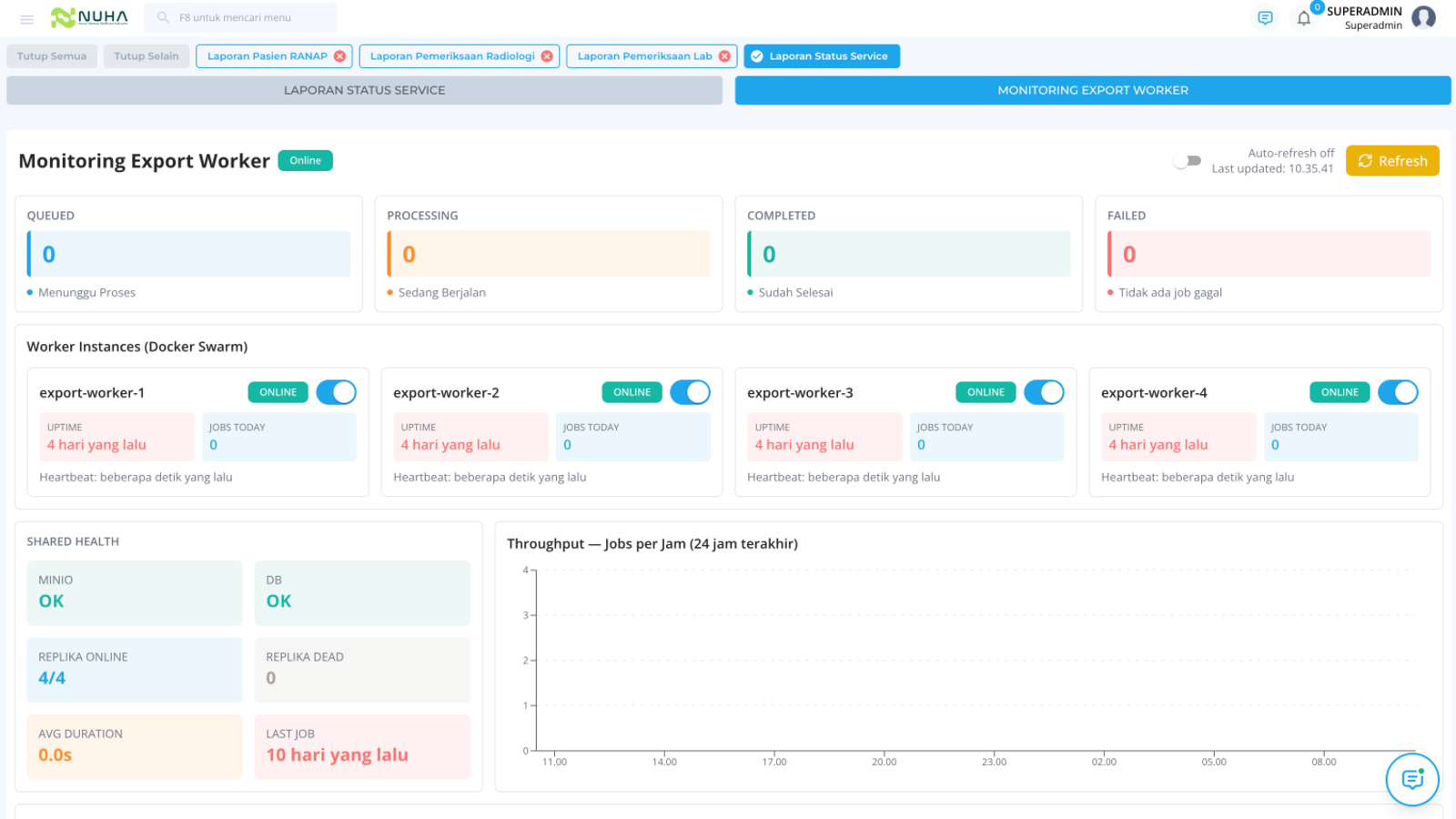Click the PROCESSING count card
The image size is (1456, 819).
click(x=549, y=254)
